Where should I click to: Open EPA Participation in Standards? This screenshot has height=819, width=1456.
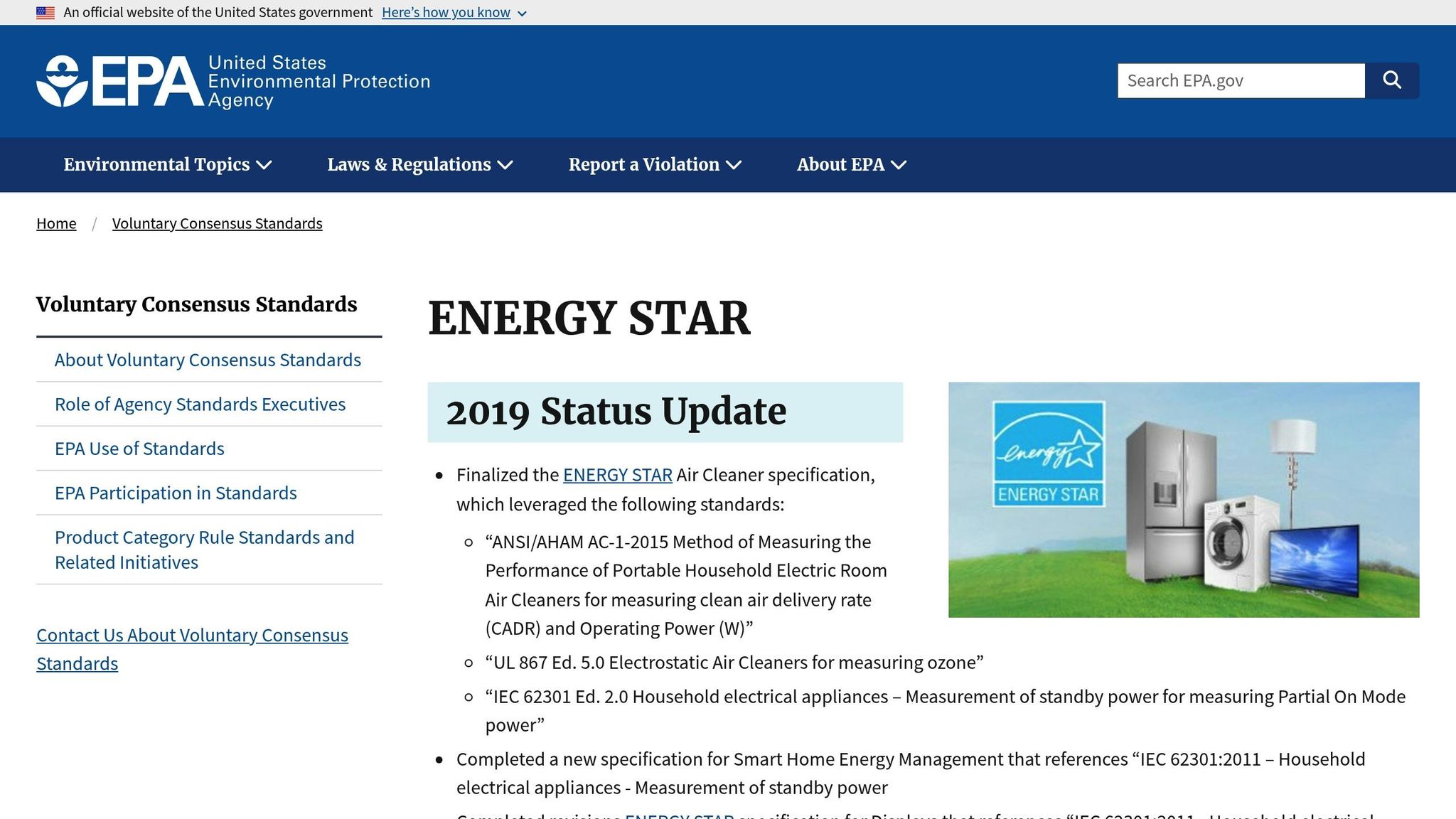(x=176, y=493)
